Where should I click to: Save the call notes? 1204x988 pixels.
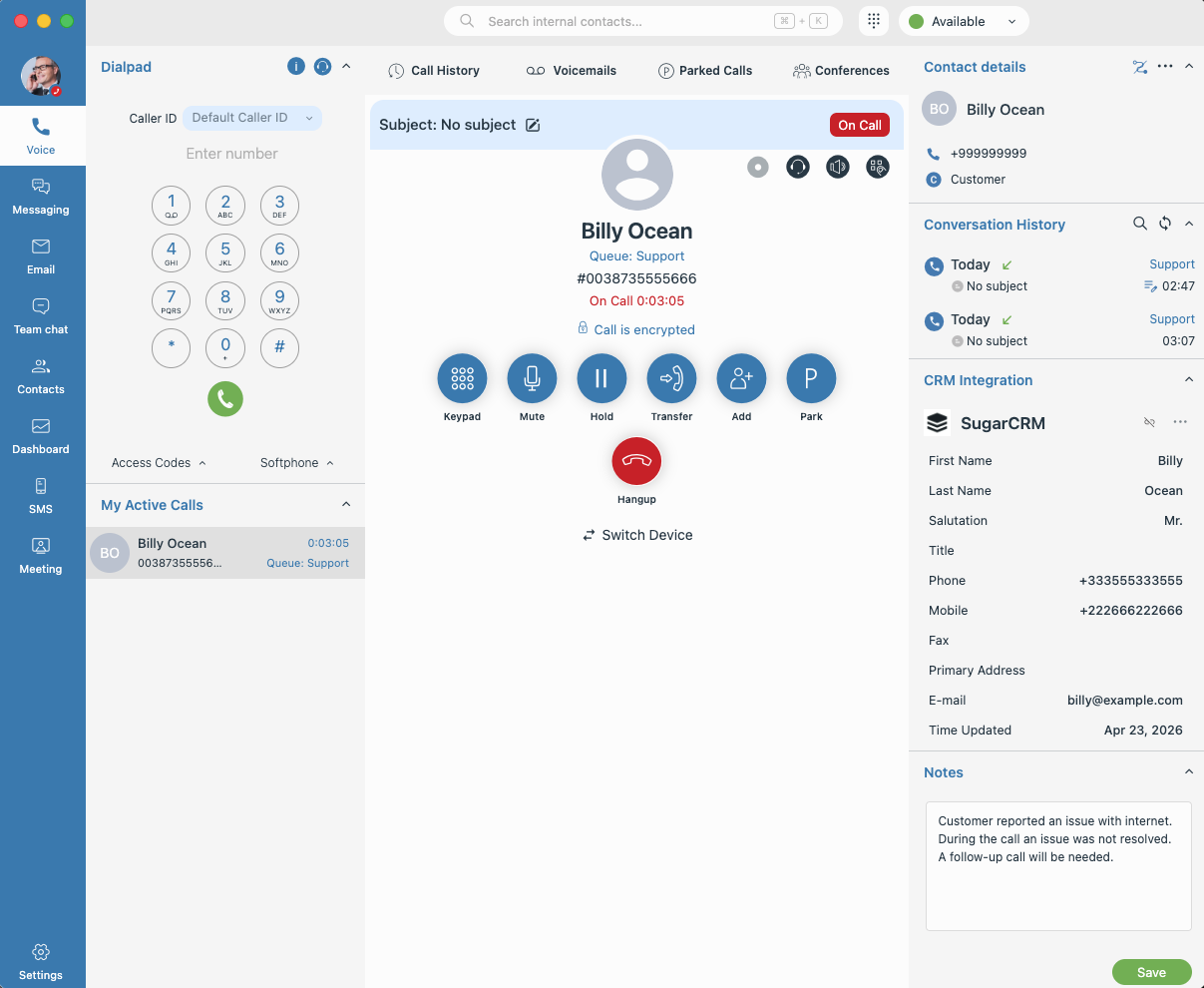[1151, 972]
